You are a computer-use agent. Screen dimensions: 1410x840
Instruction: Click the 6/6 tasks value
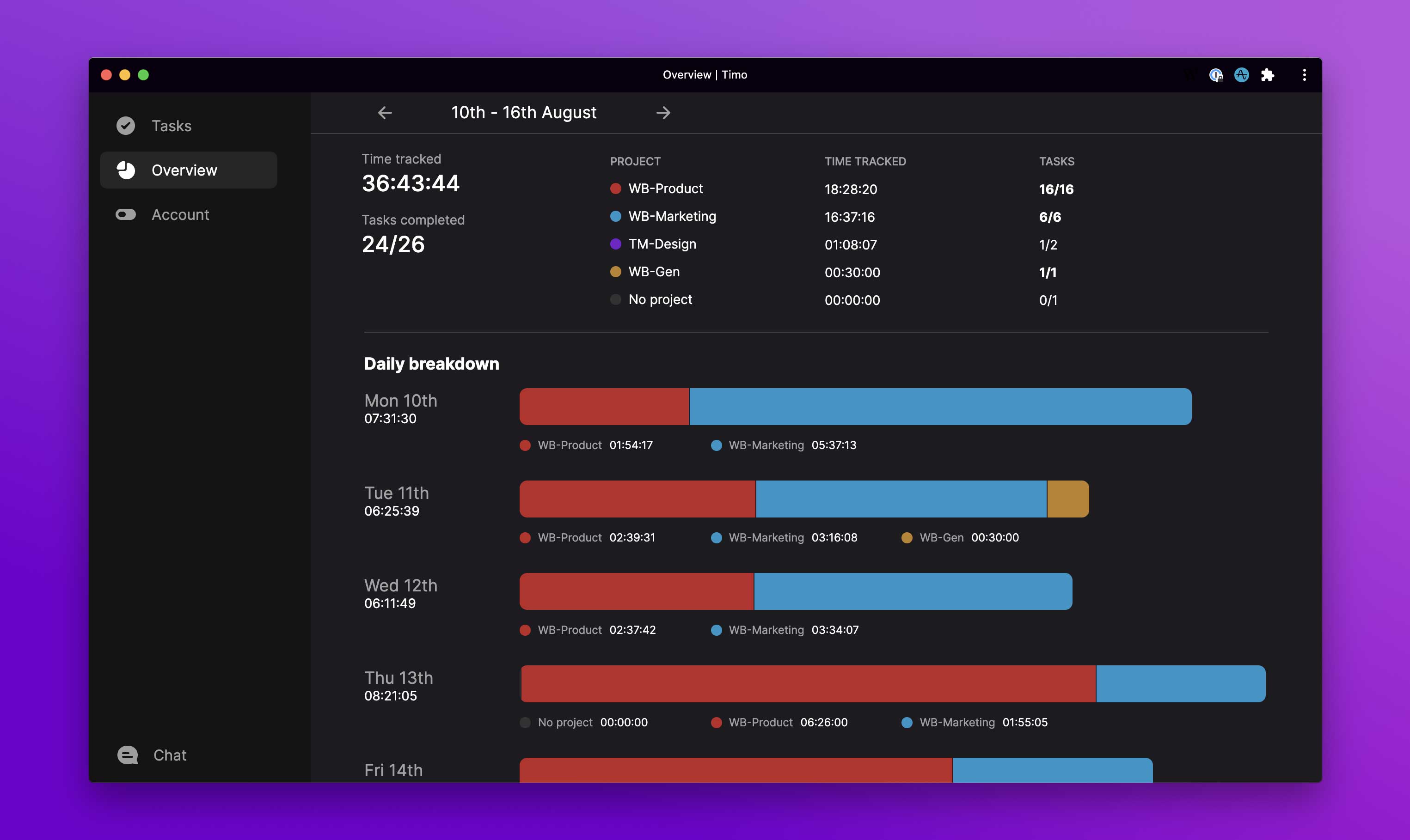[1050, 217]
